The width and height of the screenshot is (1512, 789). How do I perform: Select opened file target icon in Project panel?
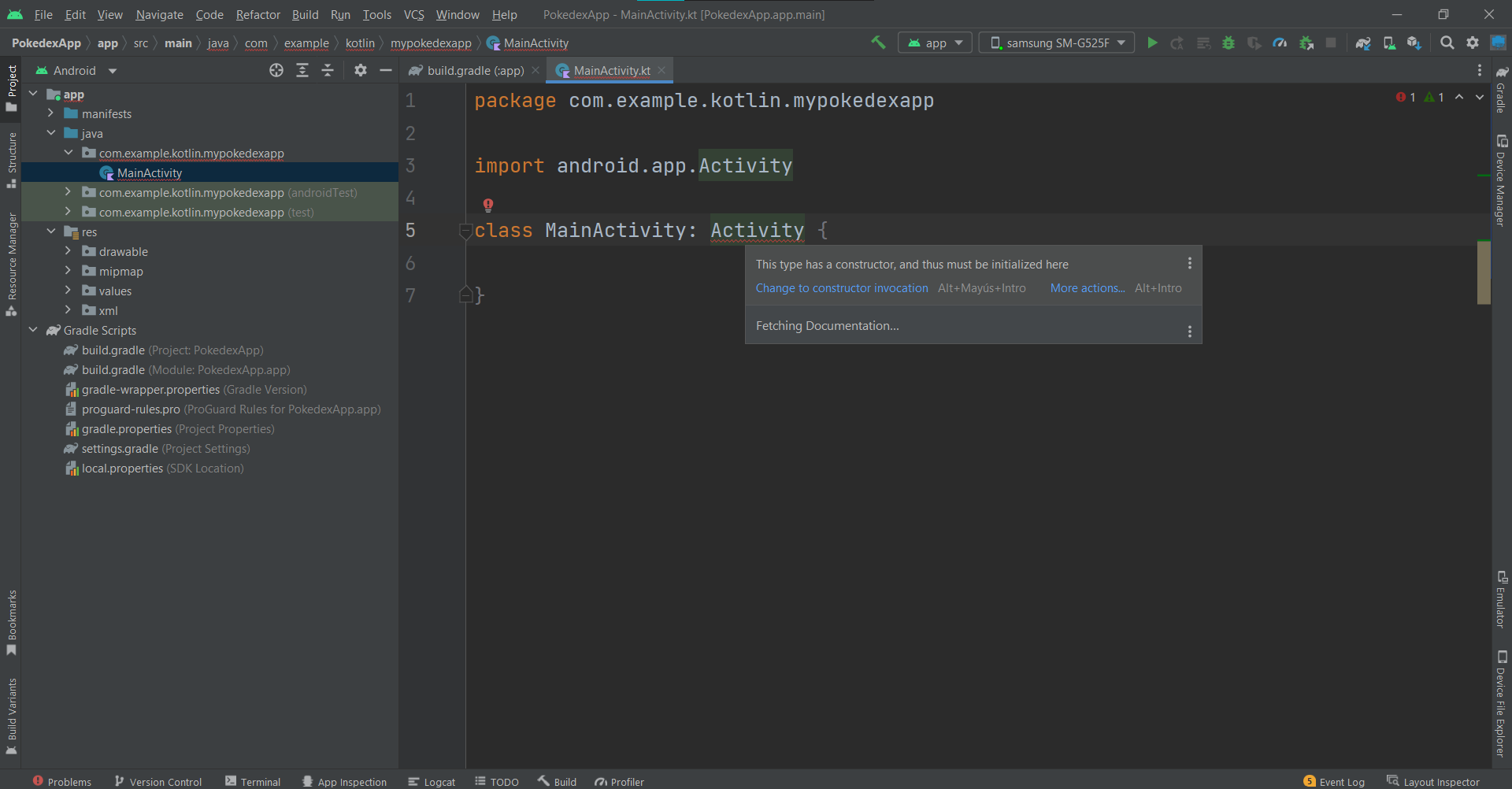(x=276, y=71)
